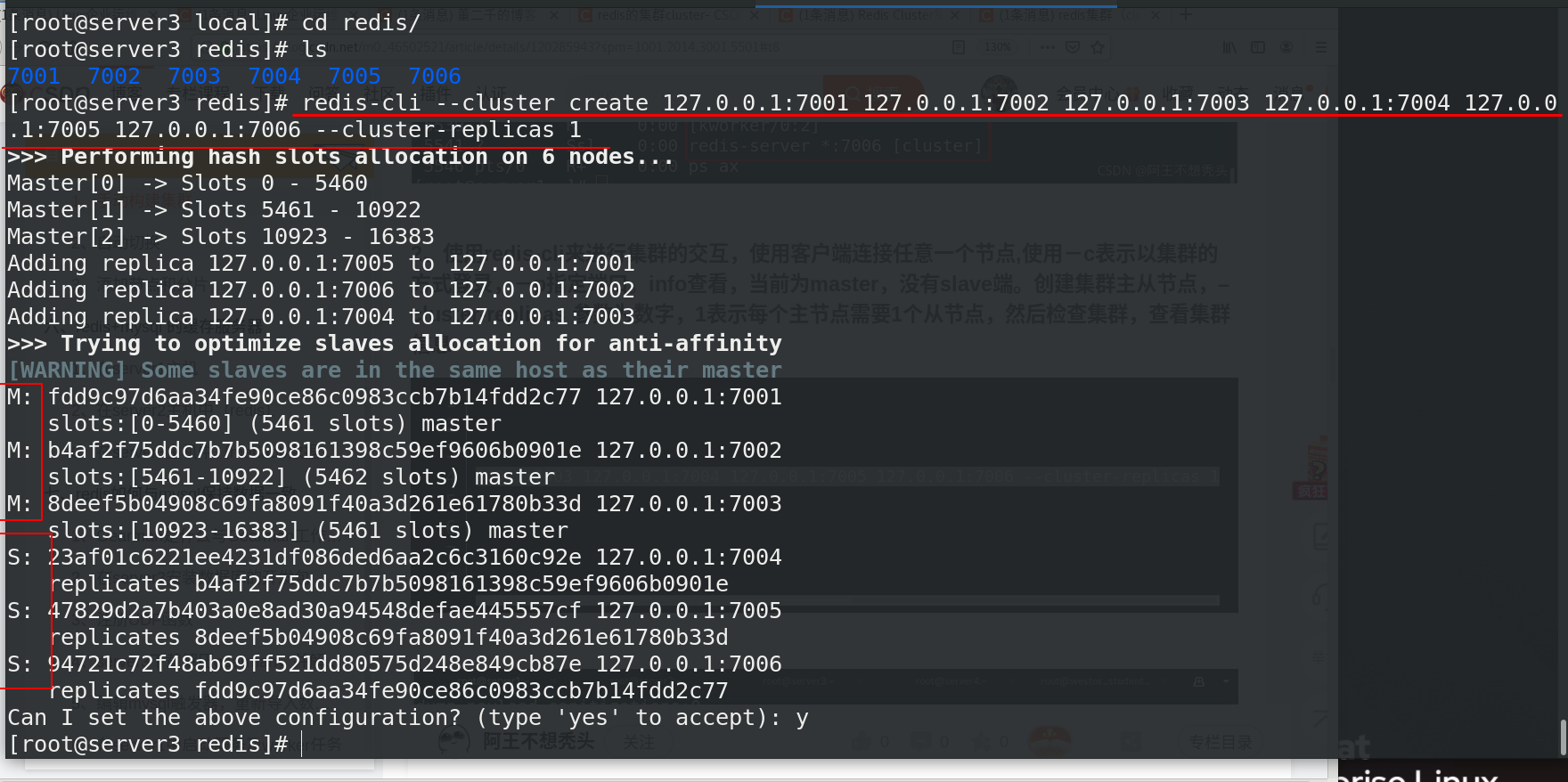This screenshot has height=782, width=1568.
Task: Open the page actions three-dot menu
Action: [1047, 47]
